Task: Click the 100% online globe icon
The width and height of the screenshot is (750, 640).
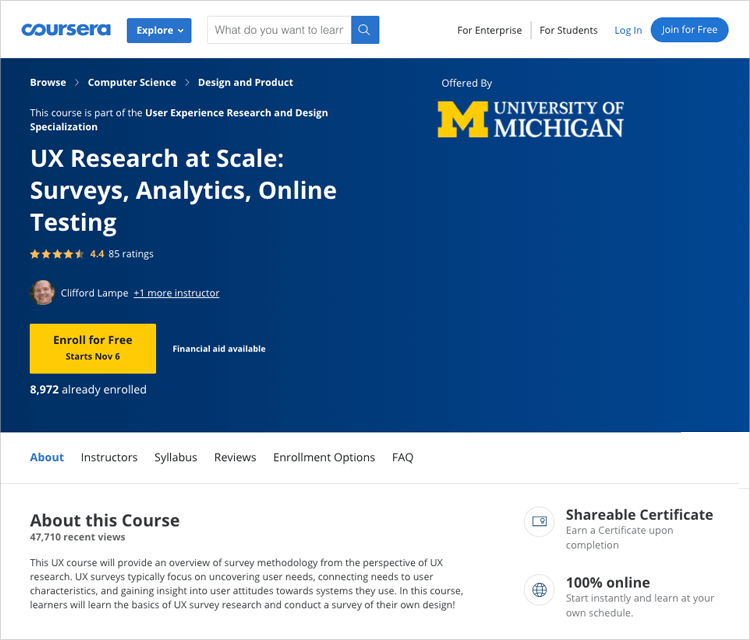Action: pyautogui.click(x=539, y=590)
